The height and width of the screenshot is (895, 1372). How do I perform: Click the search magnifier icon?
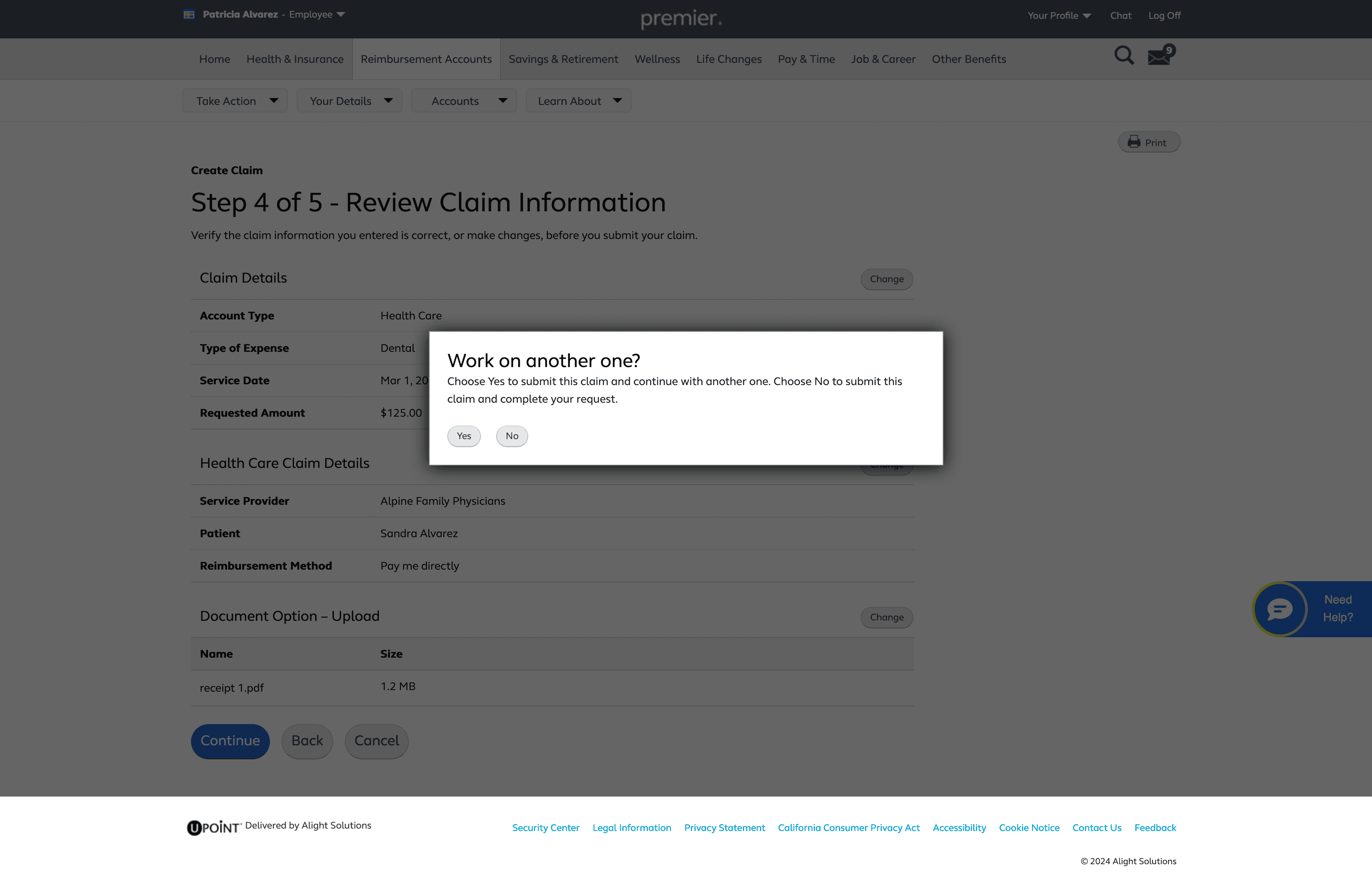tap(1124, 56)
